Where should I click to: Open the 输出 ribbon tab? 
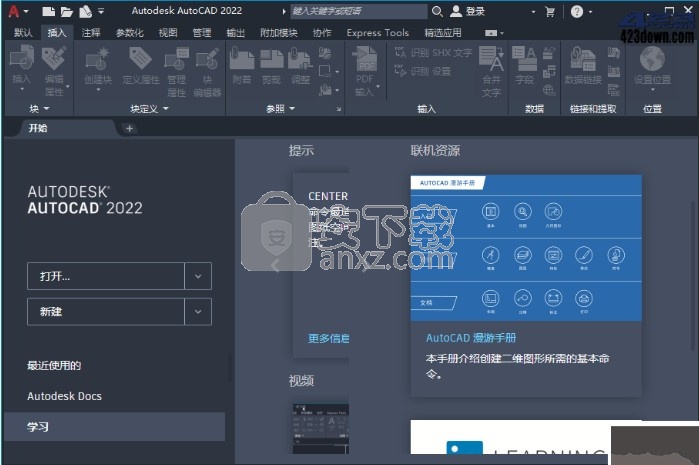[x=235, y=33]
